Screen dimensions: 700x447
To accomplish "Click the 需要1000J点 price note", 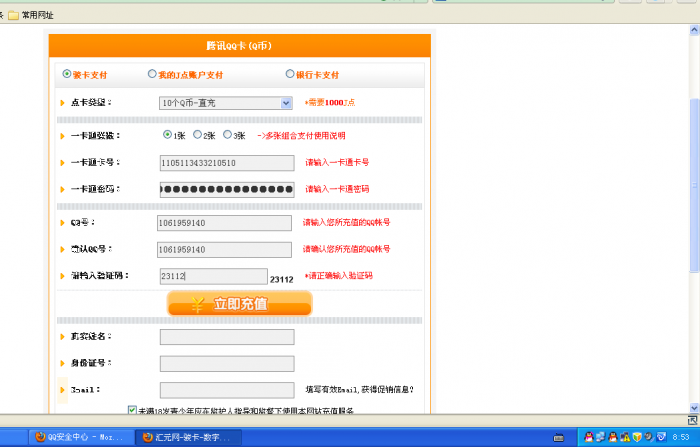I will 330,103.
